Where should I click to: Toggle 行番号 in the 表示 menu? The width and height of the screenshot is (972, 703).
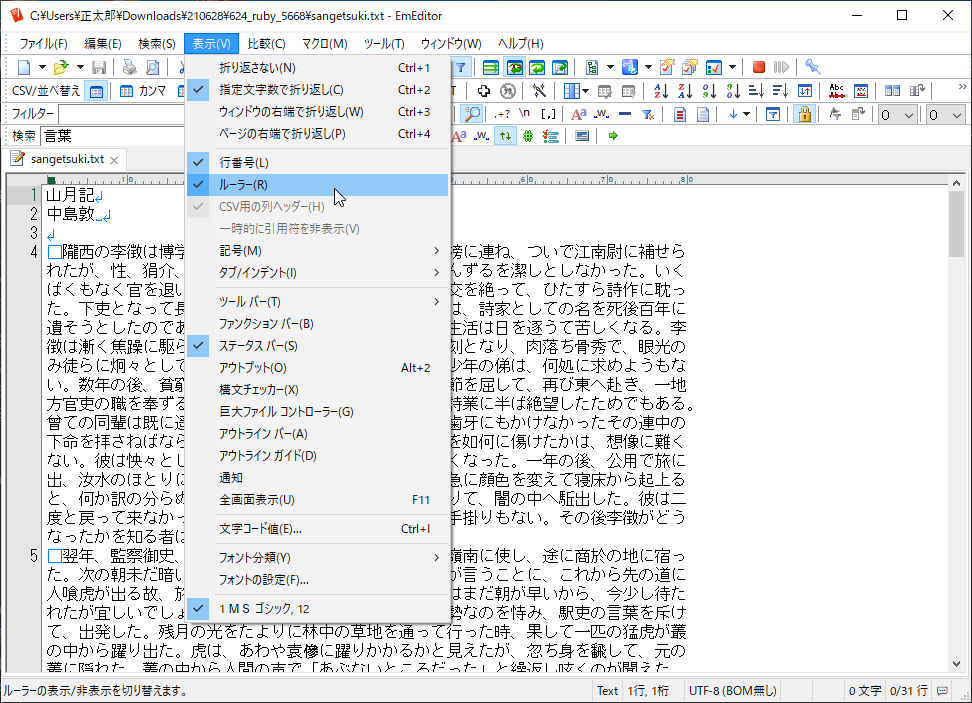(x=270, y=160)
